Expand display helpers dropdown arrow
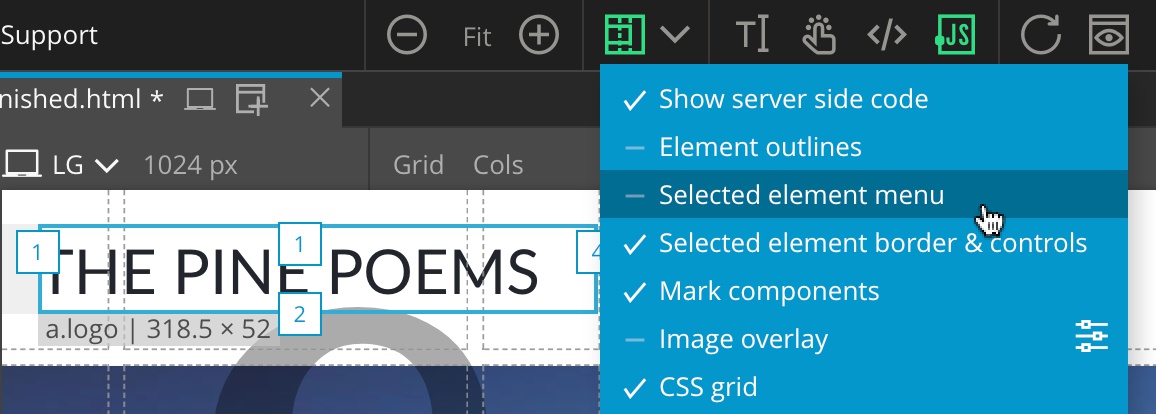Screen dimensions: 1156x414 click(675, 35)
